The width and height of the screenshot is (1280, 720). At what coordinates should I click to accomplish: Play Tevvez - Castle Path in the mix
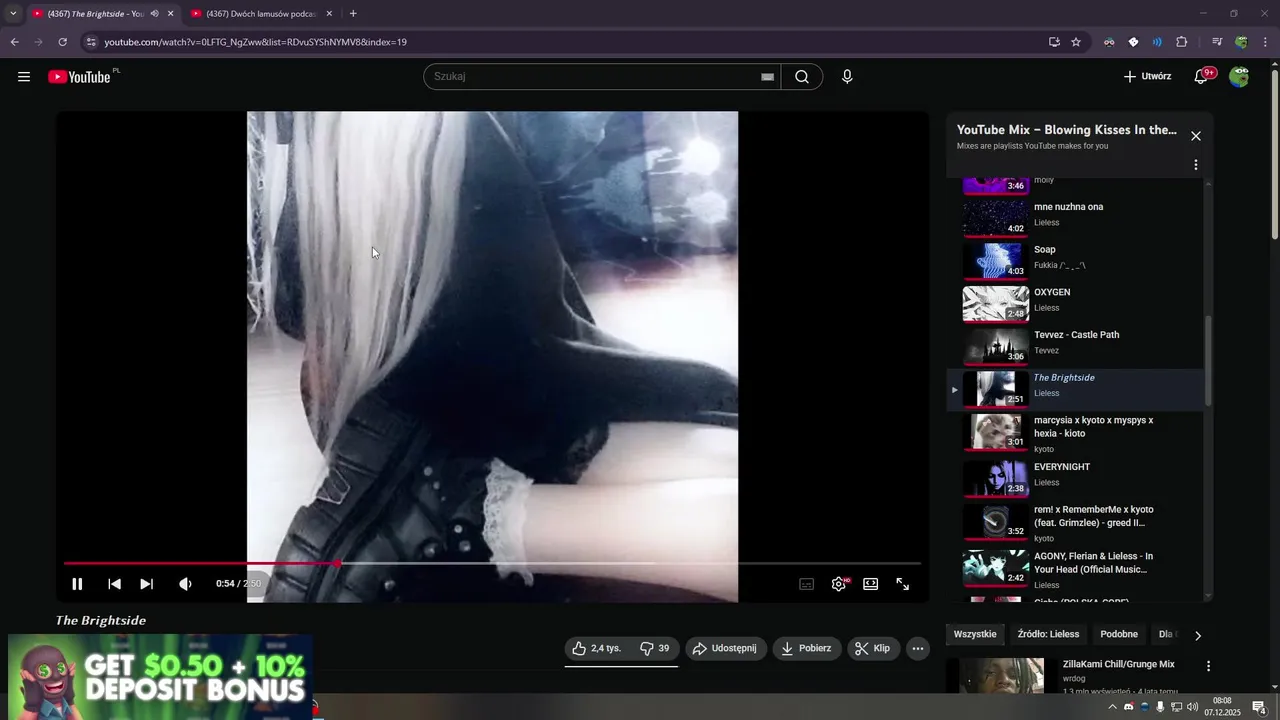(1076, 346)
